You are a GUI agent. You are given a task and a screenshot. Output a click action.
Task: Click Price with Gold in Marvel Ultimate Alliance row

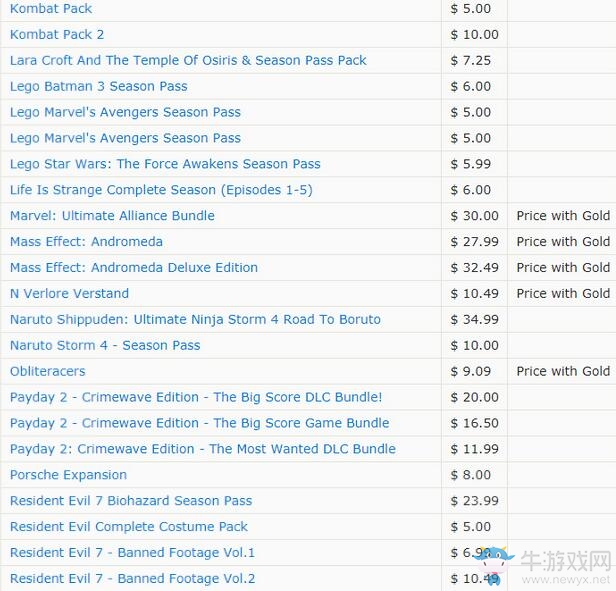click(563, 216)
